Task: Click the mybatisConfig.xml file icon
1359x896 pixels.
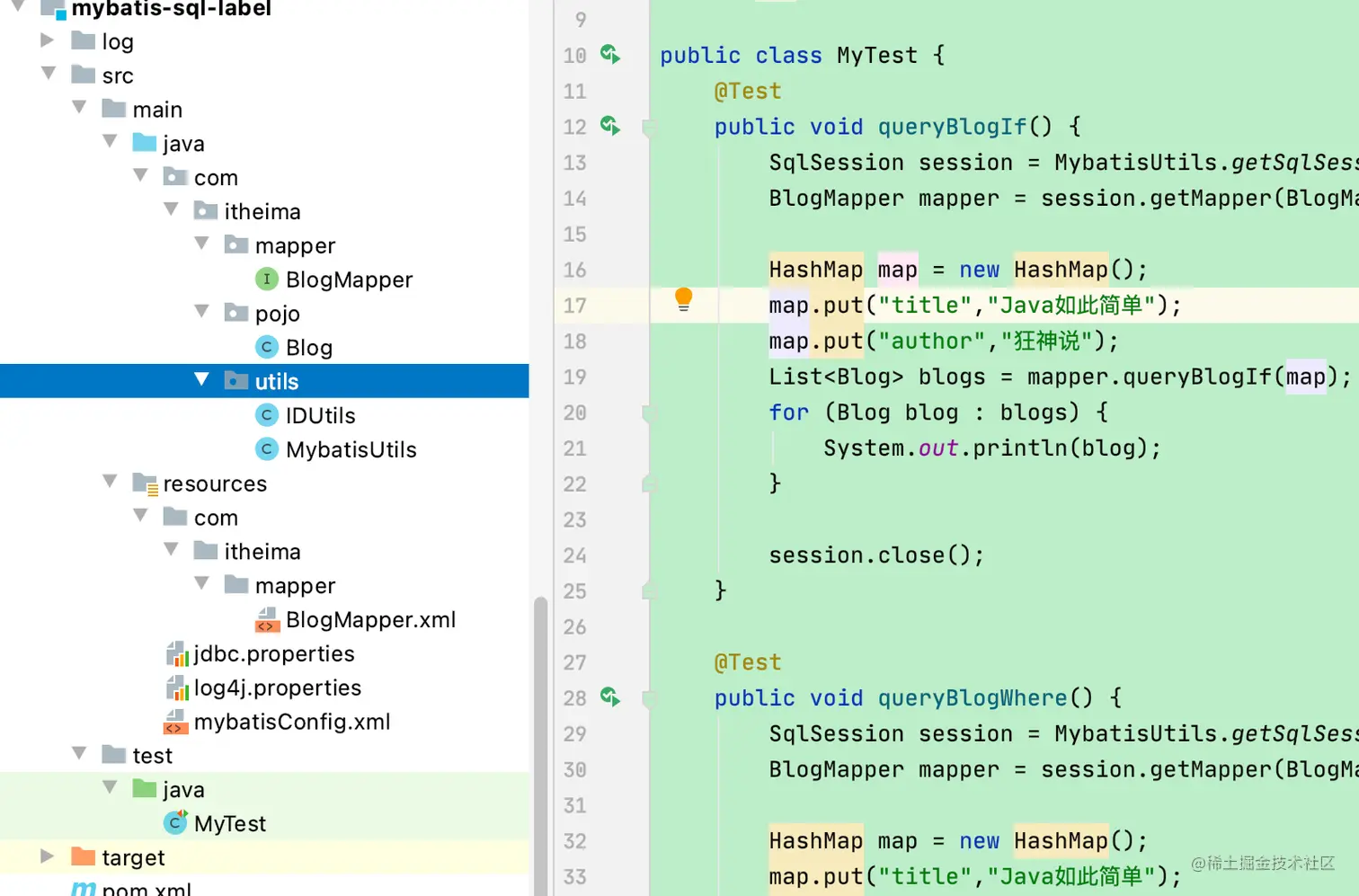Action: pyautogui.click(x=175, y=722)
